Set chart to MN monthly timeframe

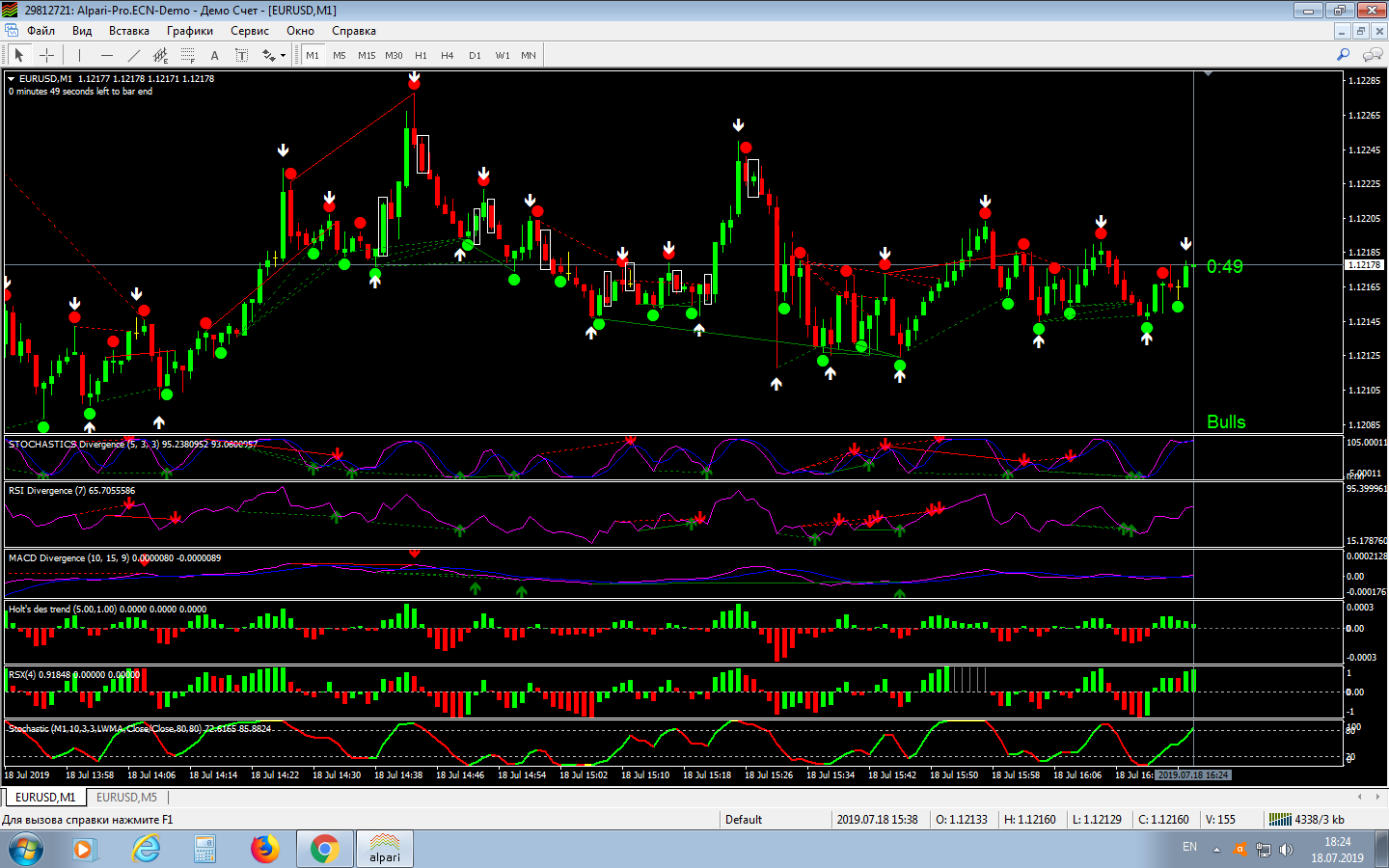click(x=529, y=55)
